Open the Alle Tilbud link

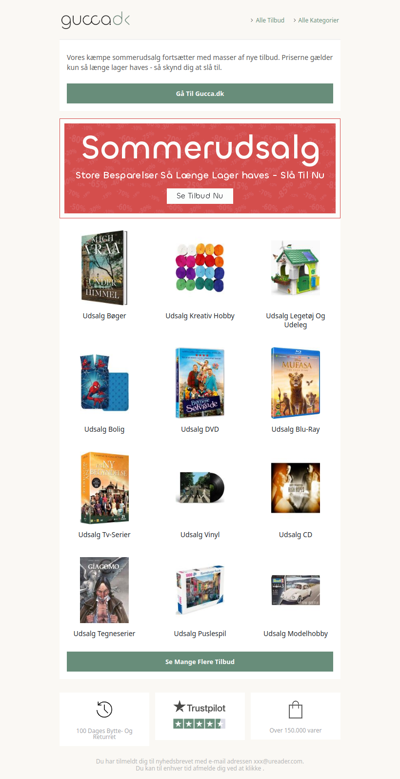point(267,20)
